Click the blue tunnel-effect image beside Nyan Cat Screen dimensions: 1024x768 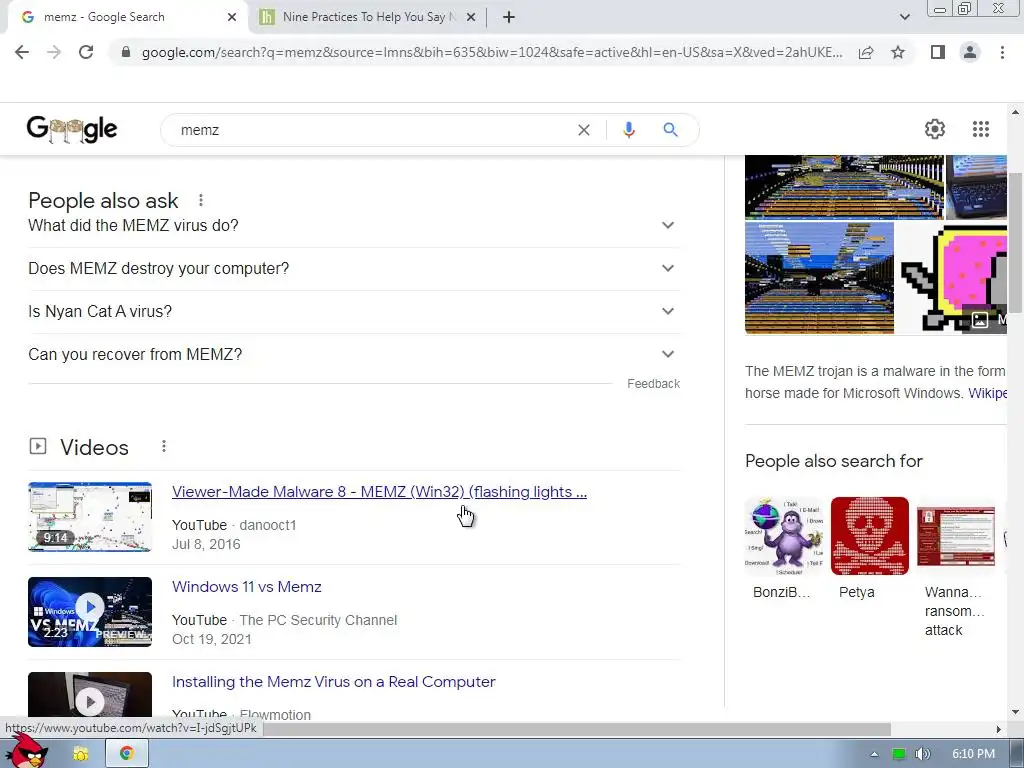[820, 278]
